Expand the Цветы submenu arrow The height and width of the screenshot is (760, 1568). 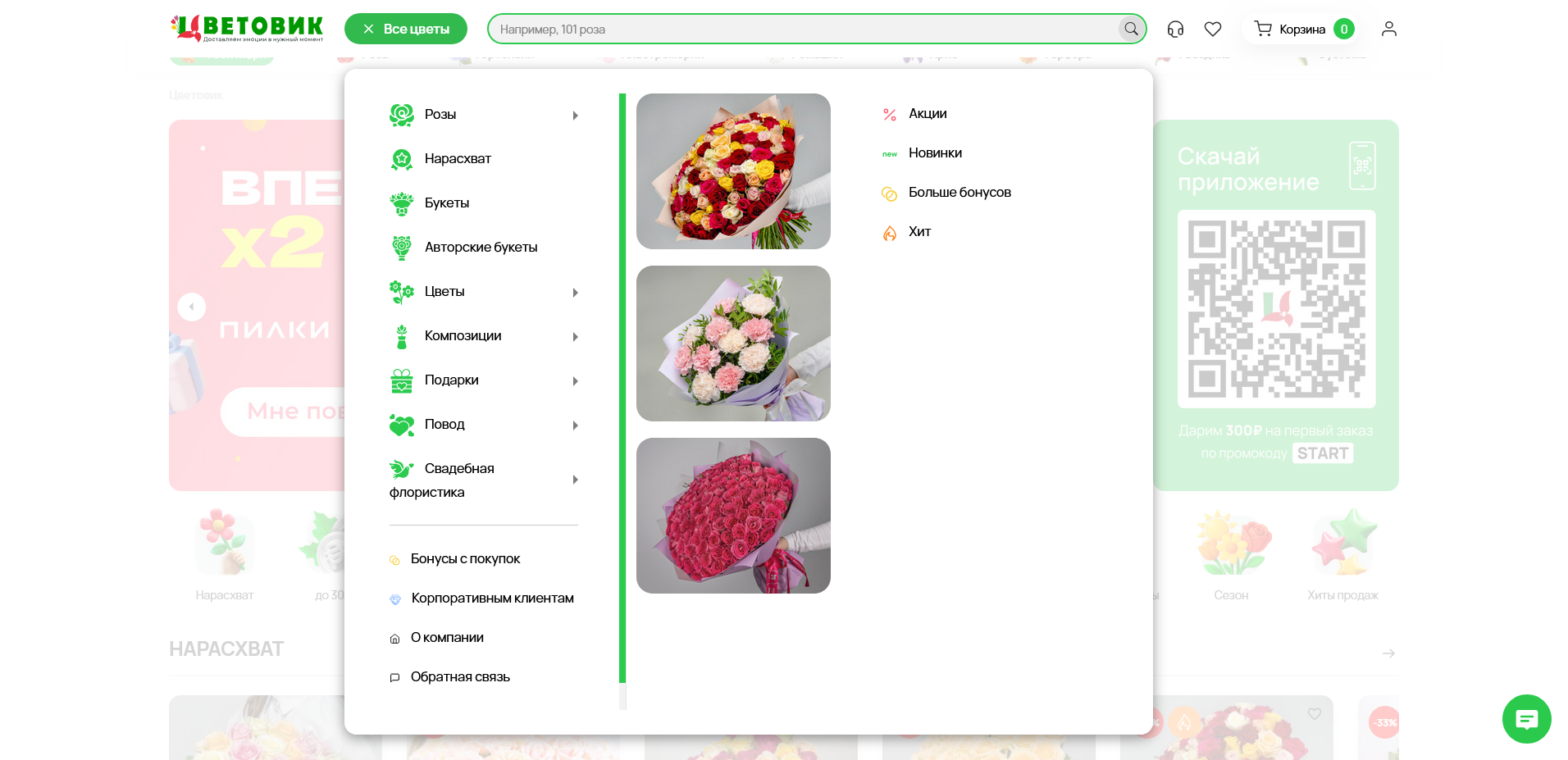click(576, 293)
